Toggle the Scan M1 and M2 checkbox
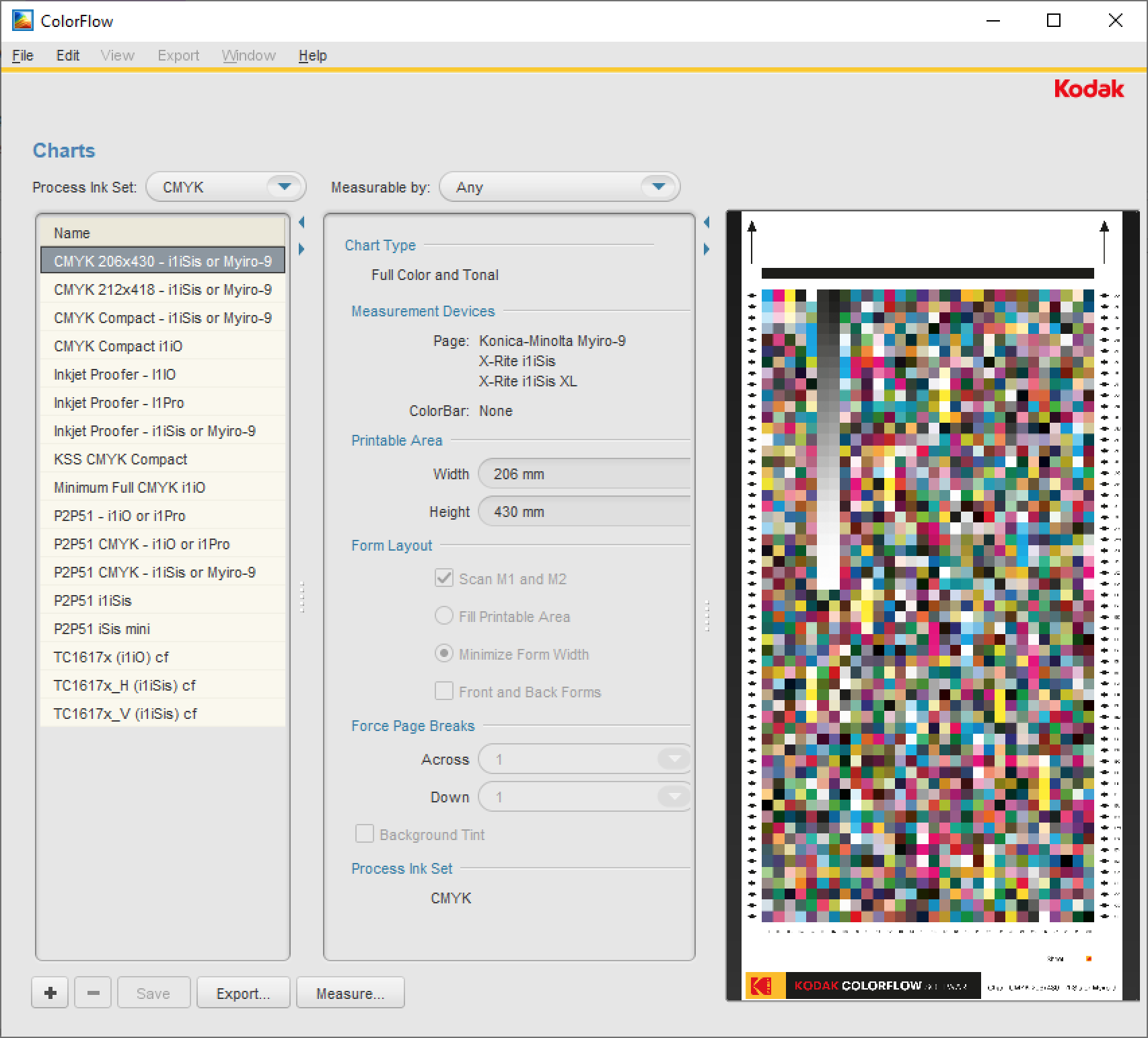The image size is (1148, 1038). pyautogui.click(x=444, y=578)
